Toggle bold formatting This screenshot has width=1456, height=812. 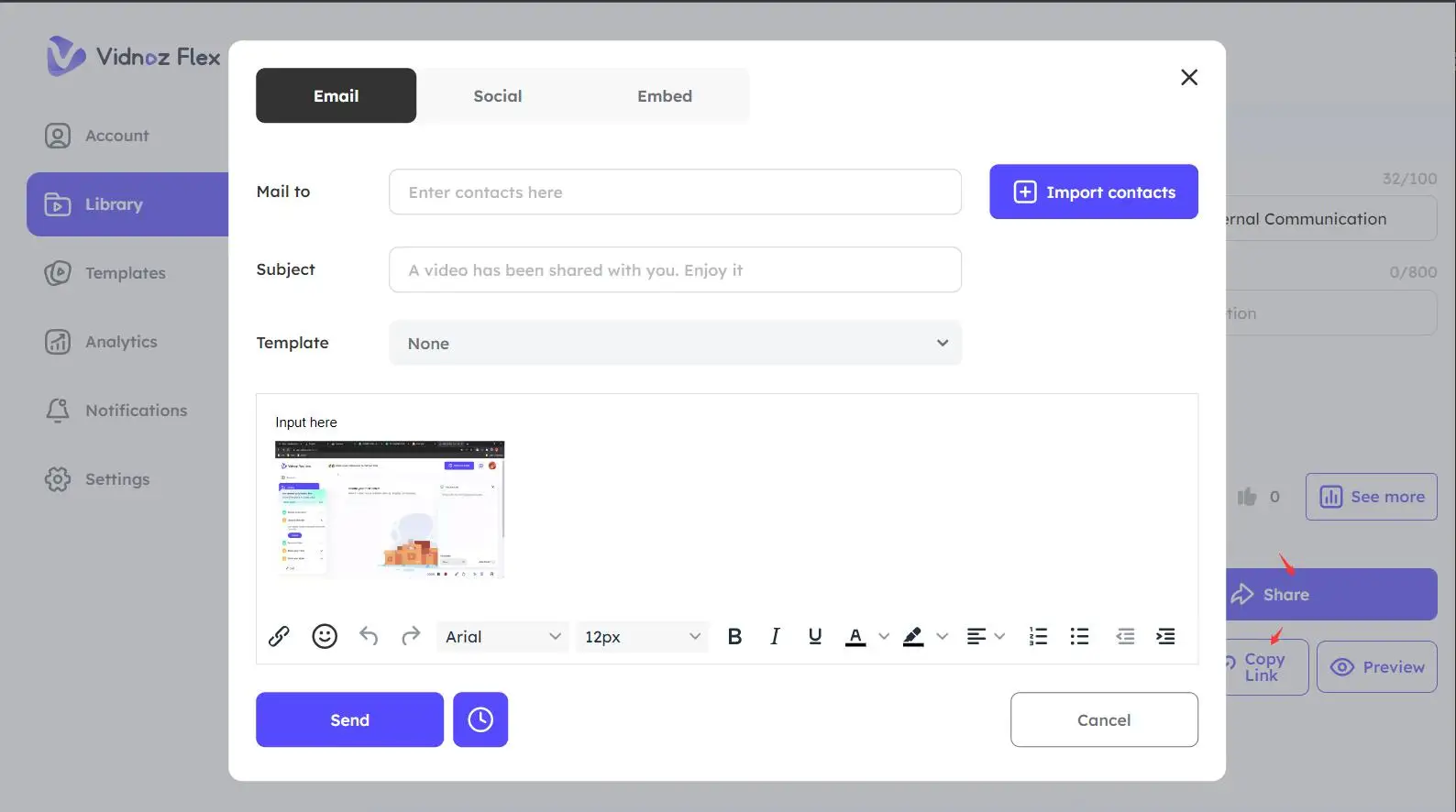pyautogui.click(x=734, y=636)
